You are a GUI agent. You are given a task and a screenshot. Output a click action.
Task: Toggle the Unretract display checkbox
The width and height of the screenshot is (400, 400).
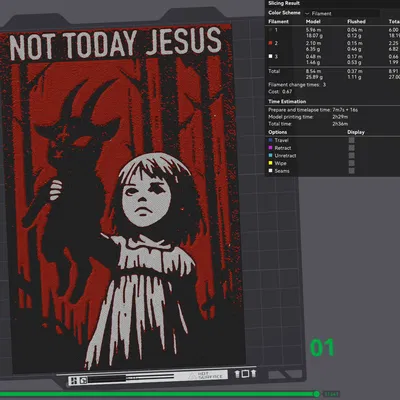pyautogui.click(x=351, y=155)
